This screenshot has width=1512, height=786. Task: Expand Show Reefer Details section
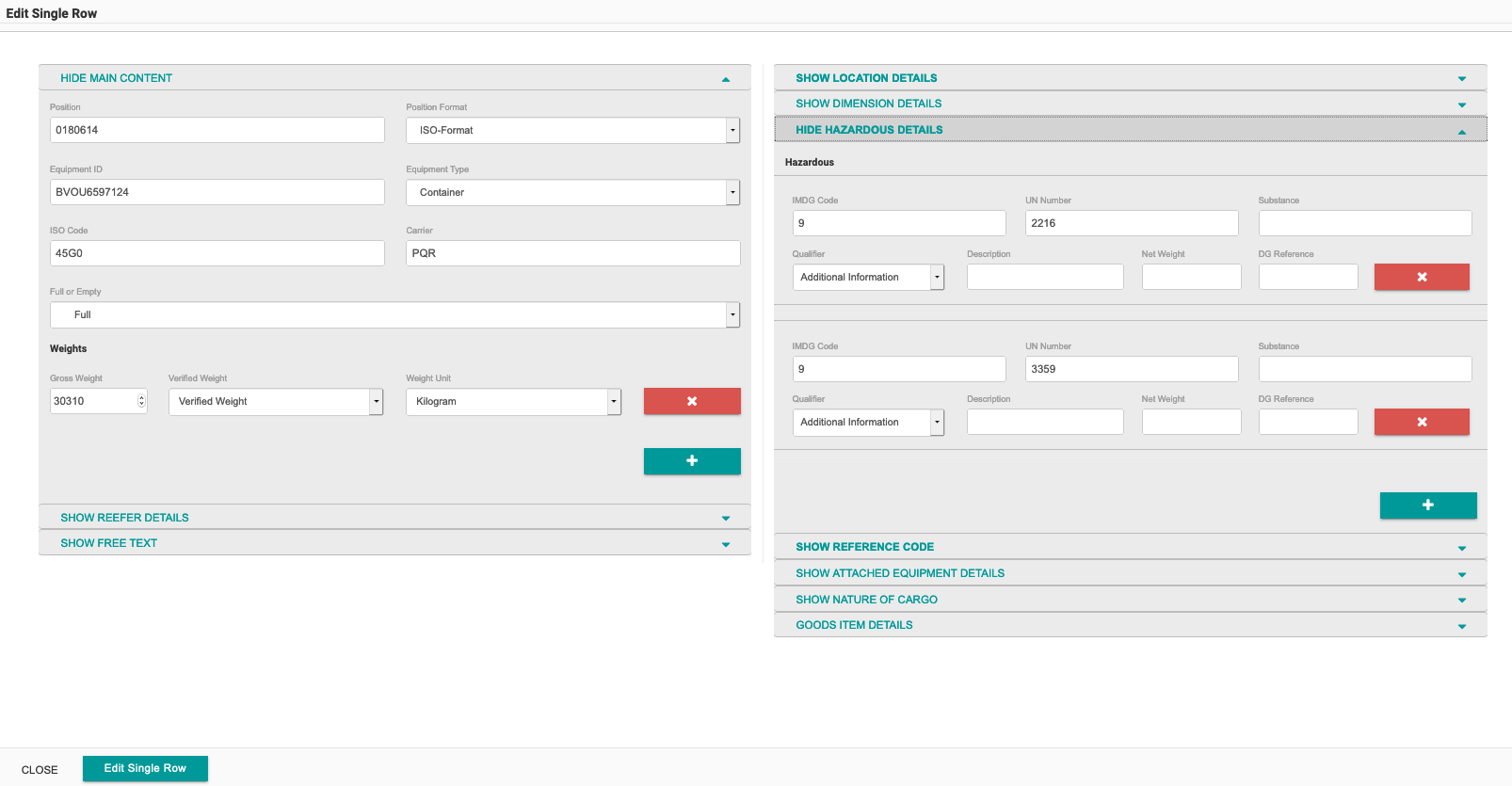click(x=124, y=518)
